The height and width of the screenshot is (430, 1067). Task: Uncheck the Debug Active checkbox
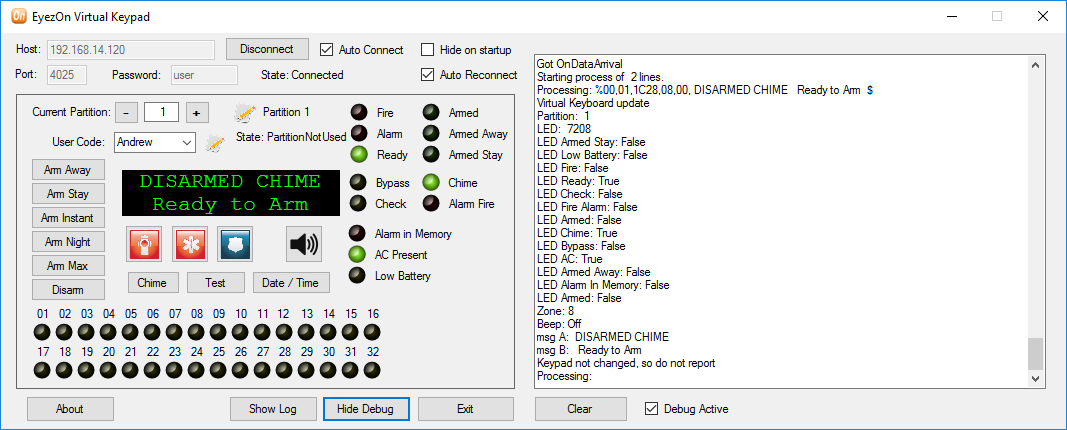(x=651, y=409)
